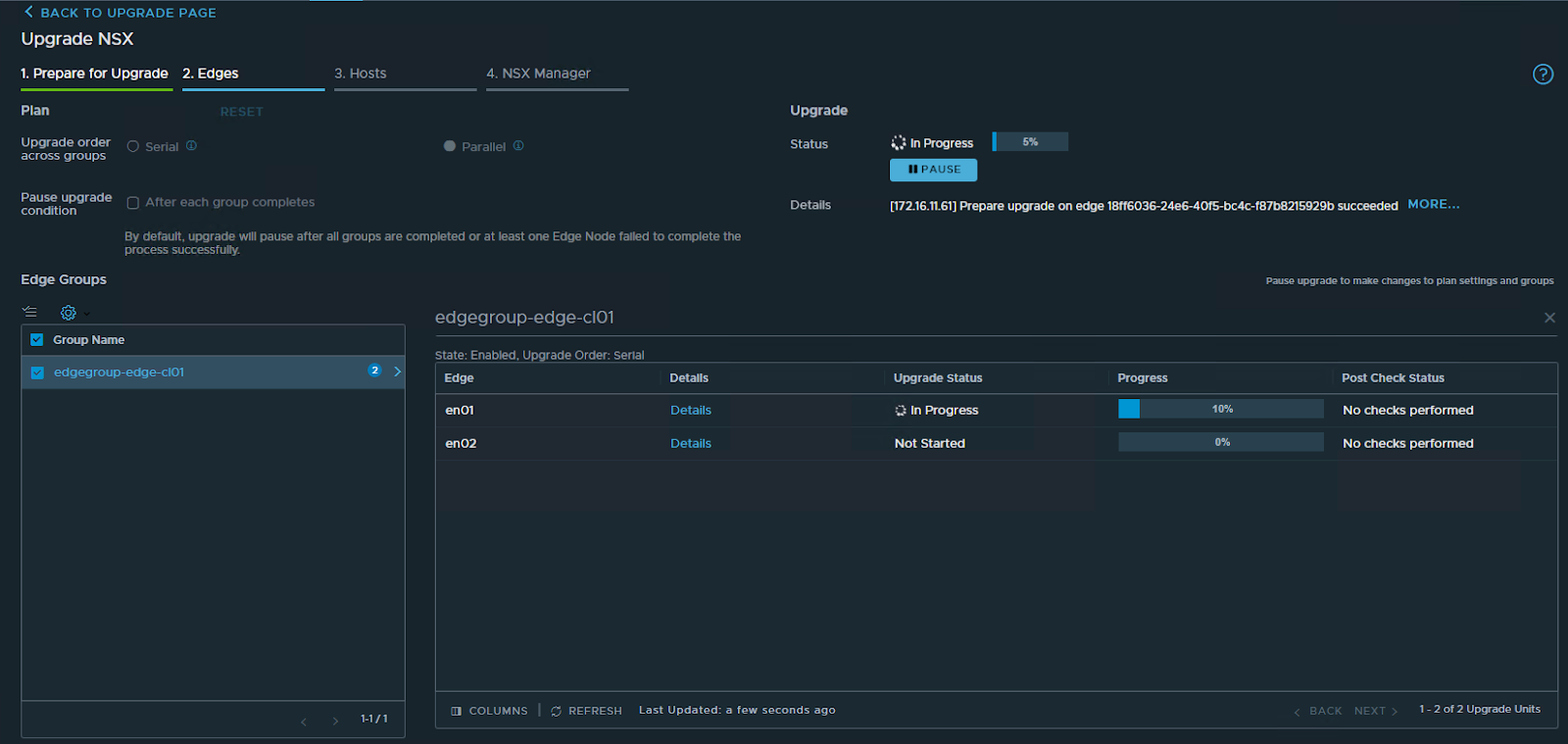Image resolution: width=1568 pixels, height=744 pixels.
Task: Click the Next pagination button
Action: (x=1376, y=711)
